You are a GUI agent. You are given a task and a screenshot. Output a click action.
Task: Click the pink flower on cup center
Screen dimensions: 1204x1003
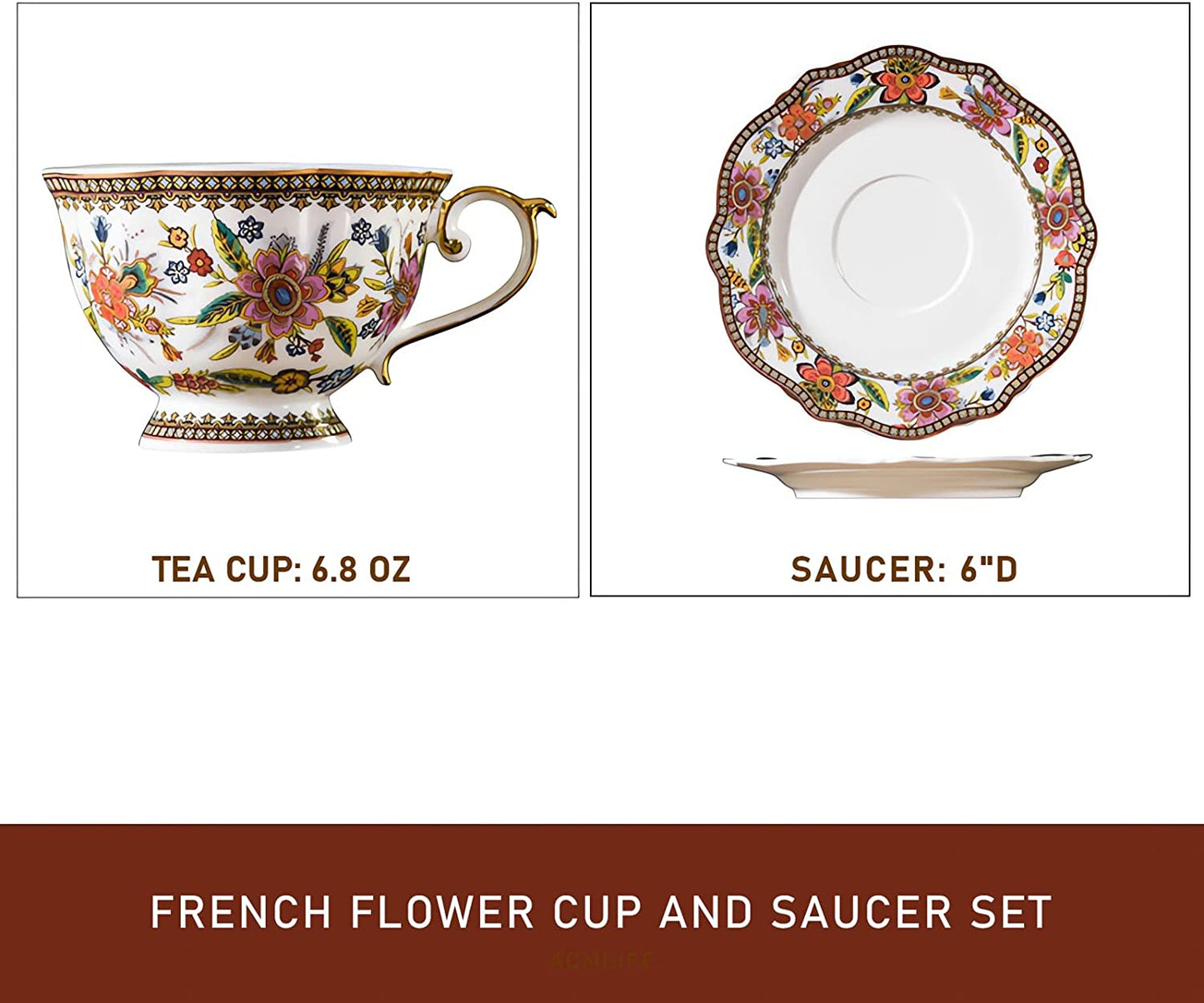pos(282,288)
